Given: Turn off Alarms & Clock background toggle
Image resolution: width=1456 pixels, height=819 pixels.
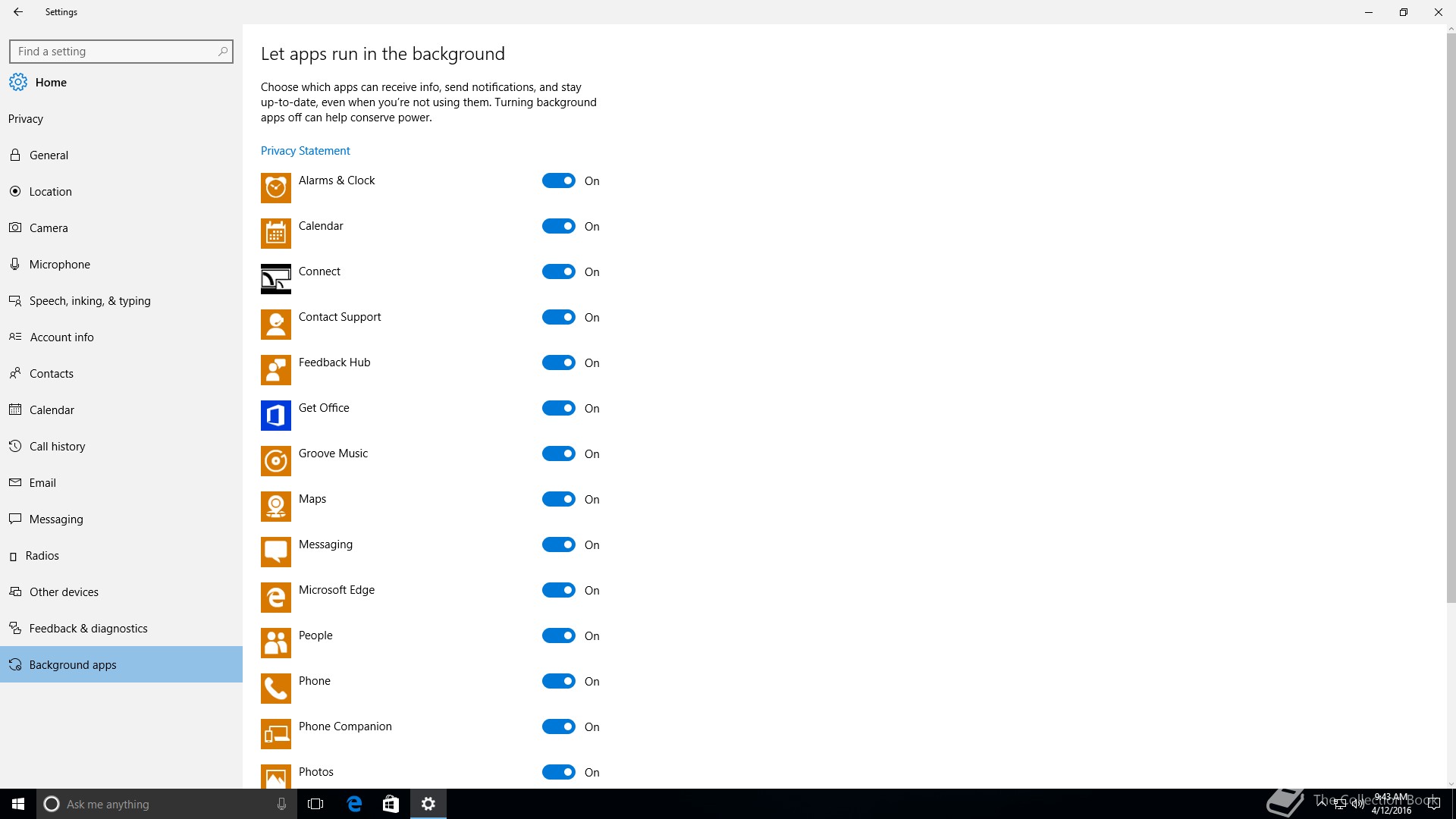Looking at the screenshot, I should (559, 180).
